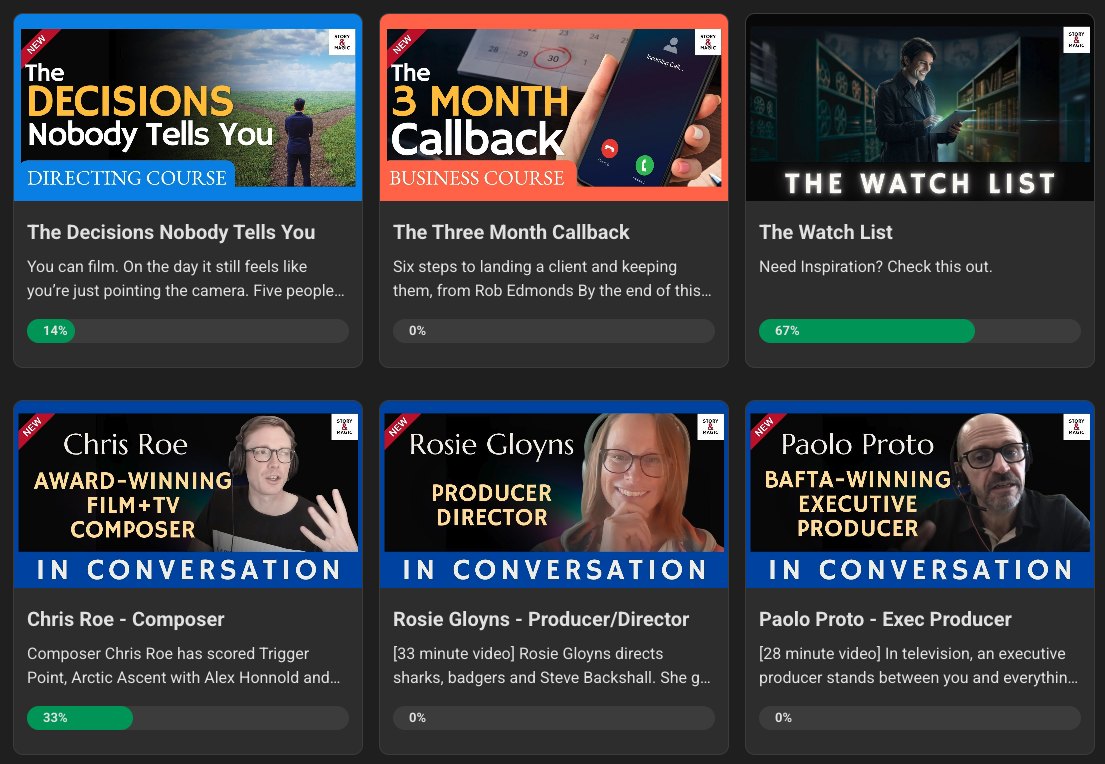Click the NEW ribbon on Paolo Proto thumbnail
Viewport: 1105px width, 764px height.
pyautogui.click(x=765, y=427)
